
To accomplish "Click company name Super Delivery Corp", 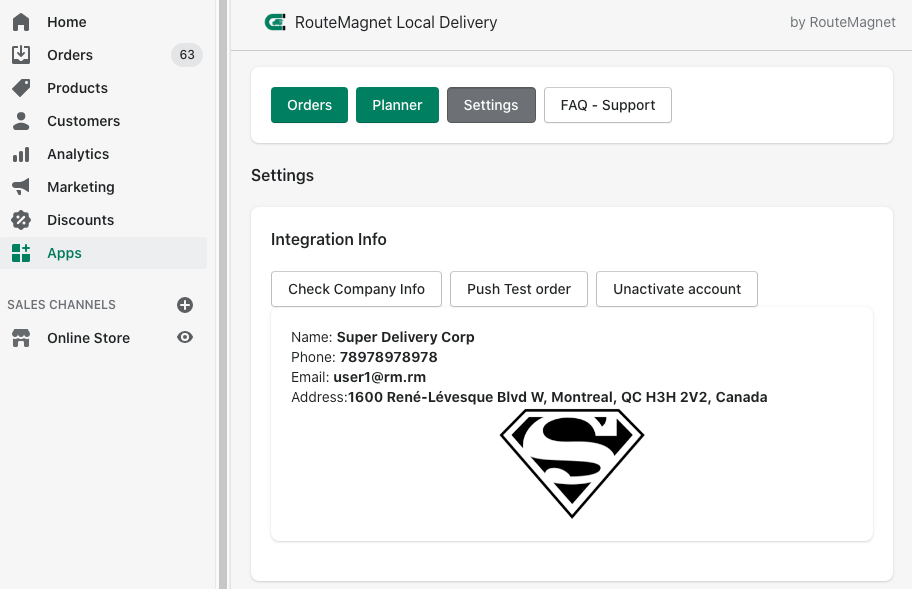I will coord(405,337).
